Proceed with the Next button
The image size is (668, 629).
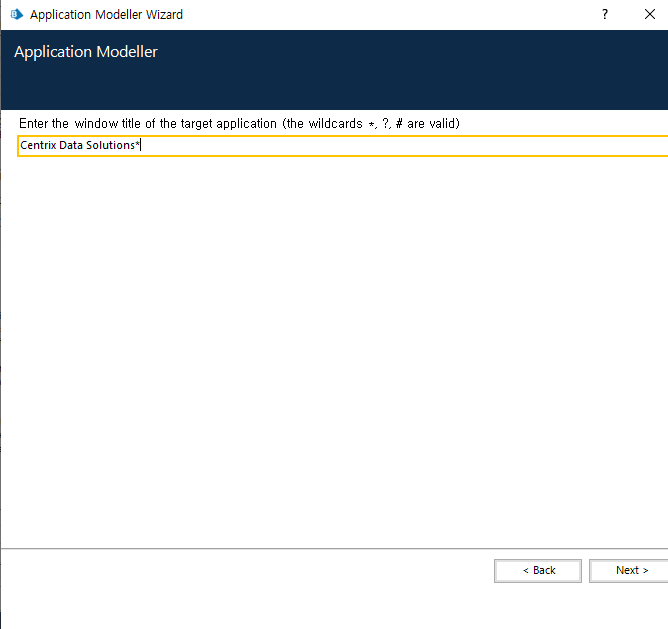click(x=629, y=571)
